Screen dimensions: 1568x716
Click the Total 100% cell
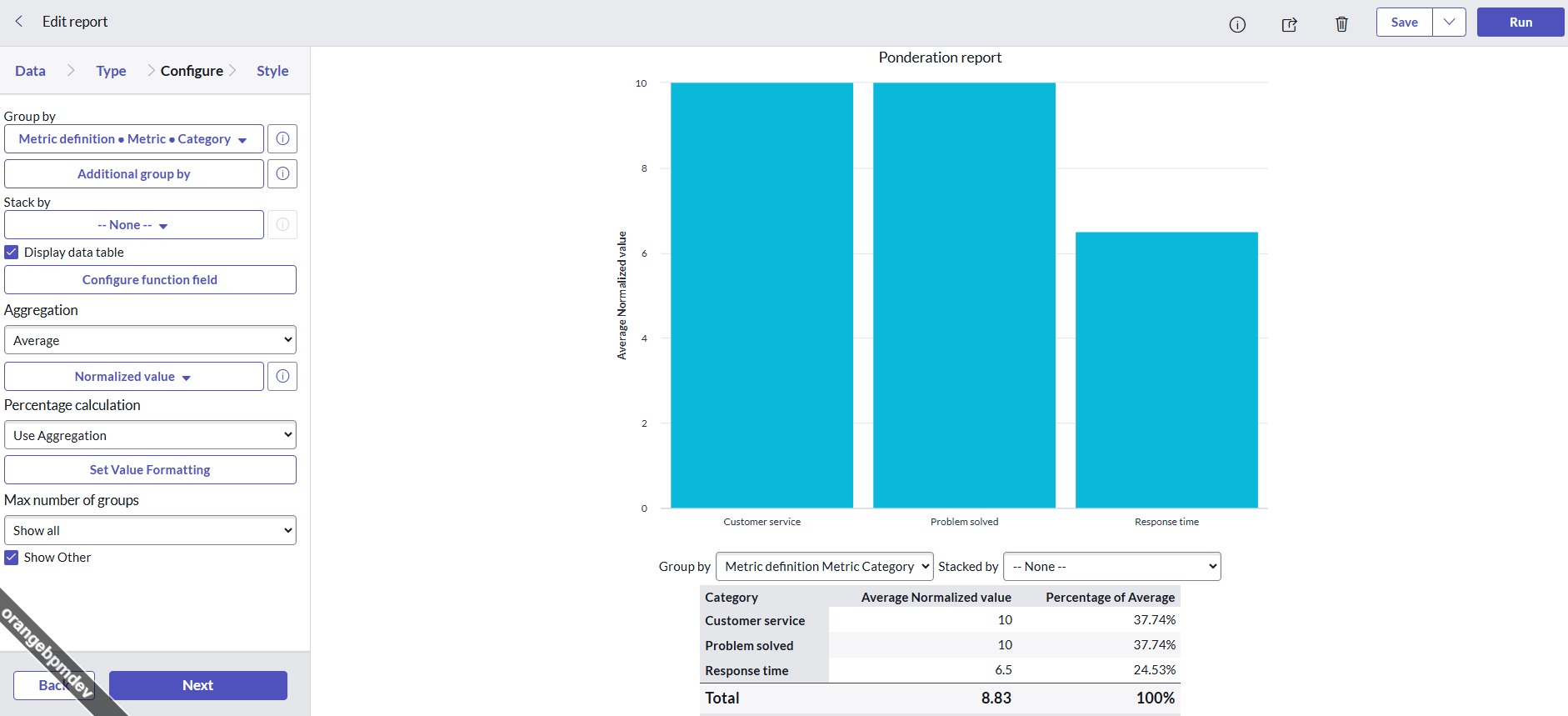[x=1156, y=698]
